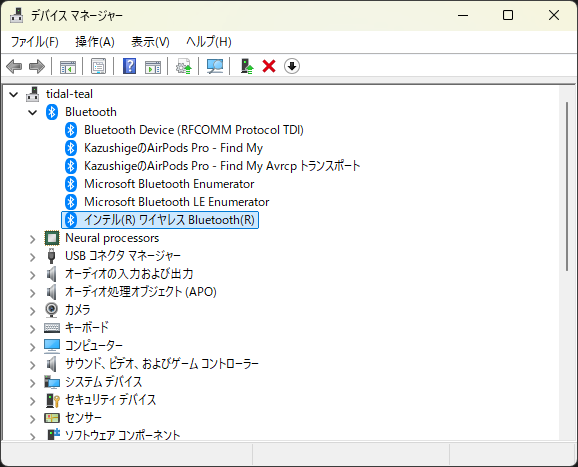Scan for hardware changes monitor icon
This screenshot has height=467, width=578.
point(215,67)
